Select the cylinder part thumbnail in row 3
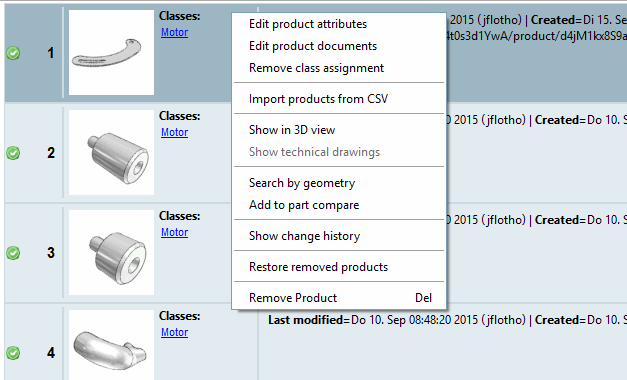 tap(111, 252)
